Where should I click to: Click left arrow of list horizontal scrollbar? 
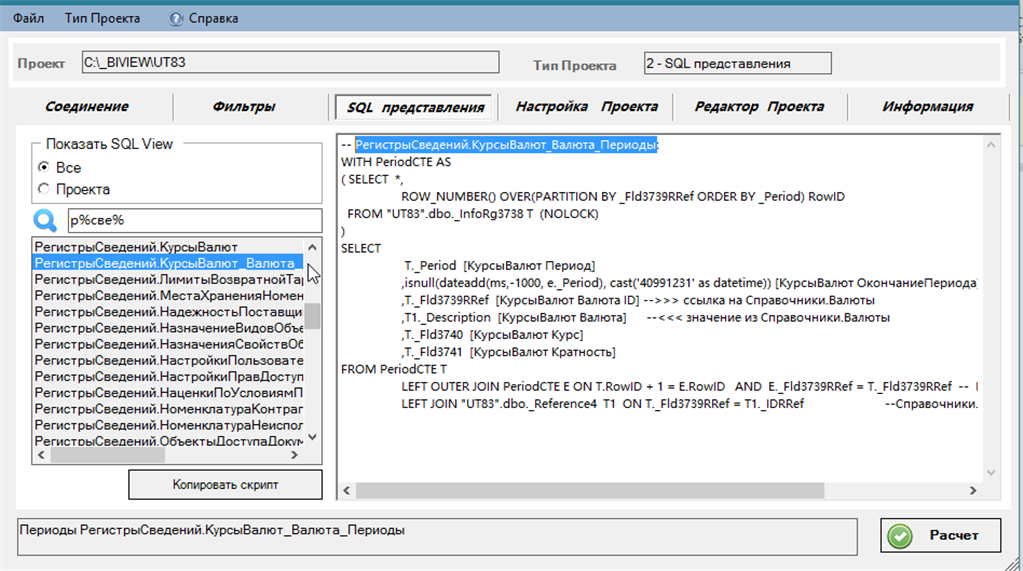[x=41, y=455]
